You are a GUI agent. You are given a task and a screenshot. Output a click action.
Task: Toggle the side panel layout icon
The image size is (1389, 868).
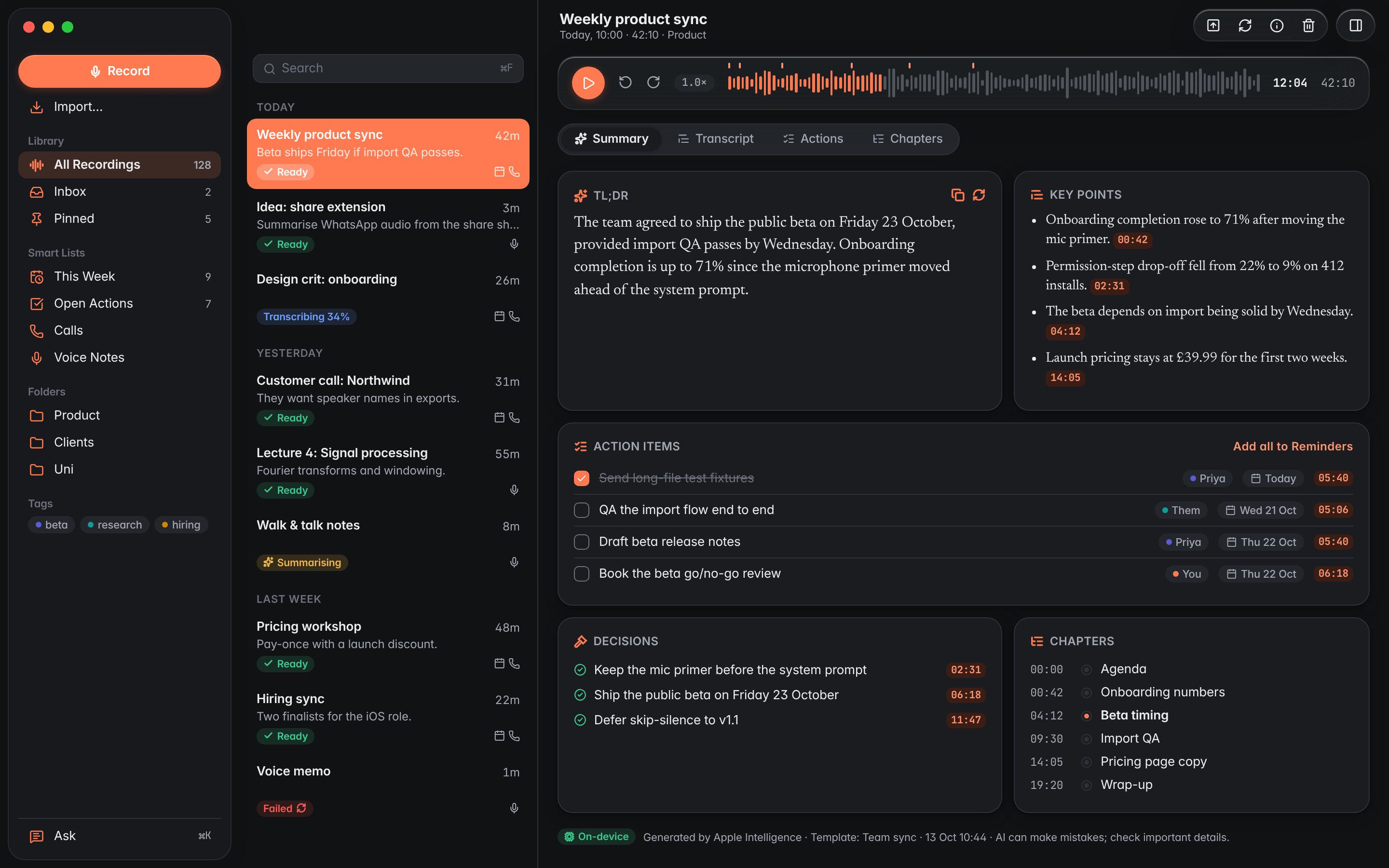(1356, 25)
